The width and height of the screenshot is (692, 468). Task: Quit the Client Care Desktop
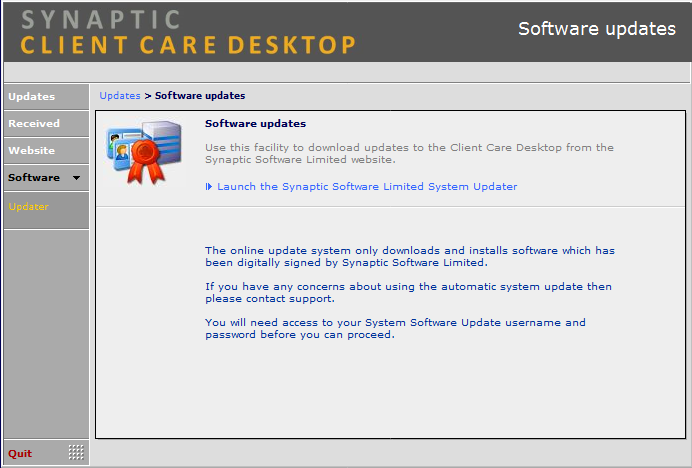point(20,453)
